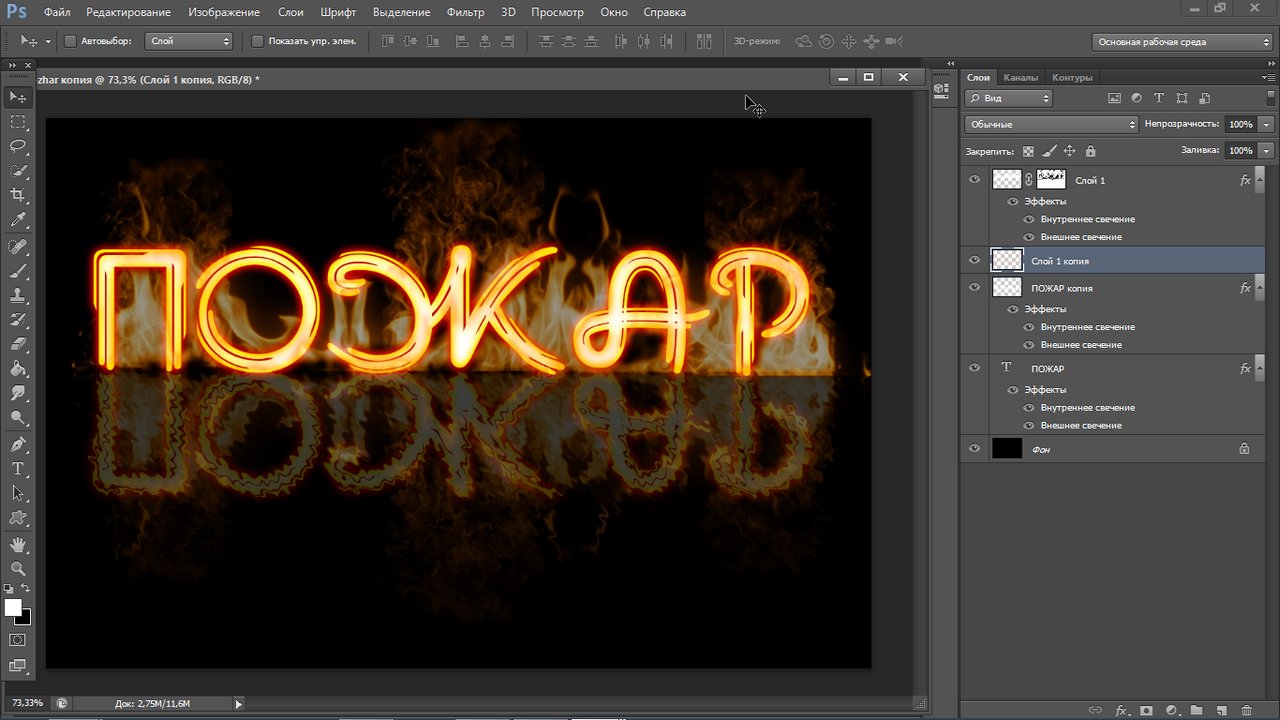Select the Clone Stamp tool
Viewport: 1280px width, 720px height.
click(18, 296)
